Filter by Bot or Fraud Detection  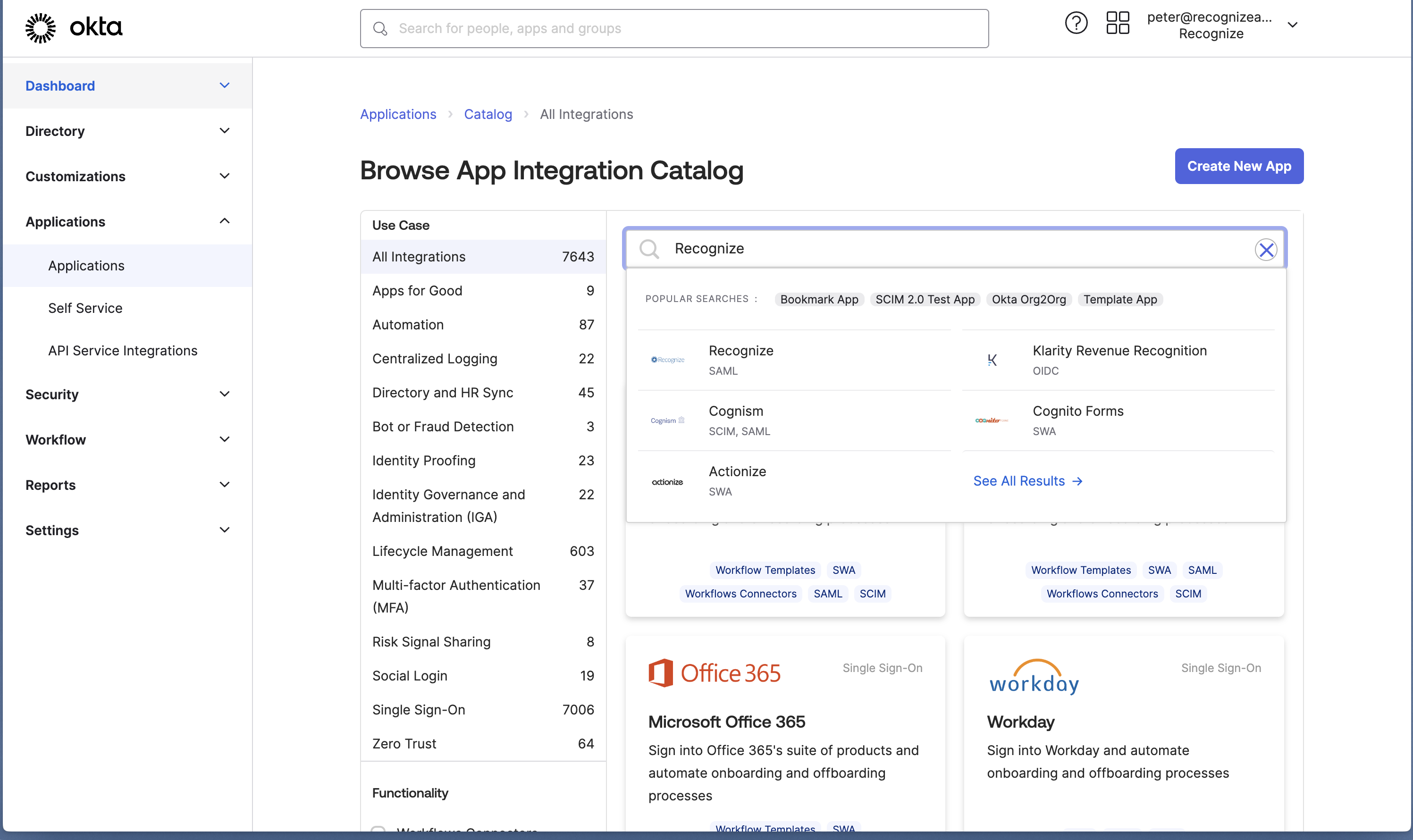coord(483,426)
